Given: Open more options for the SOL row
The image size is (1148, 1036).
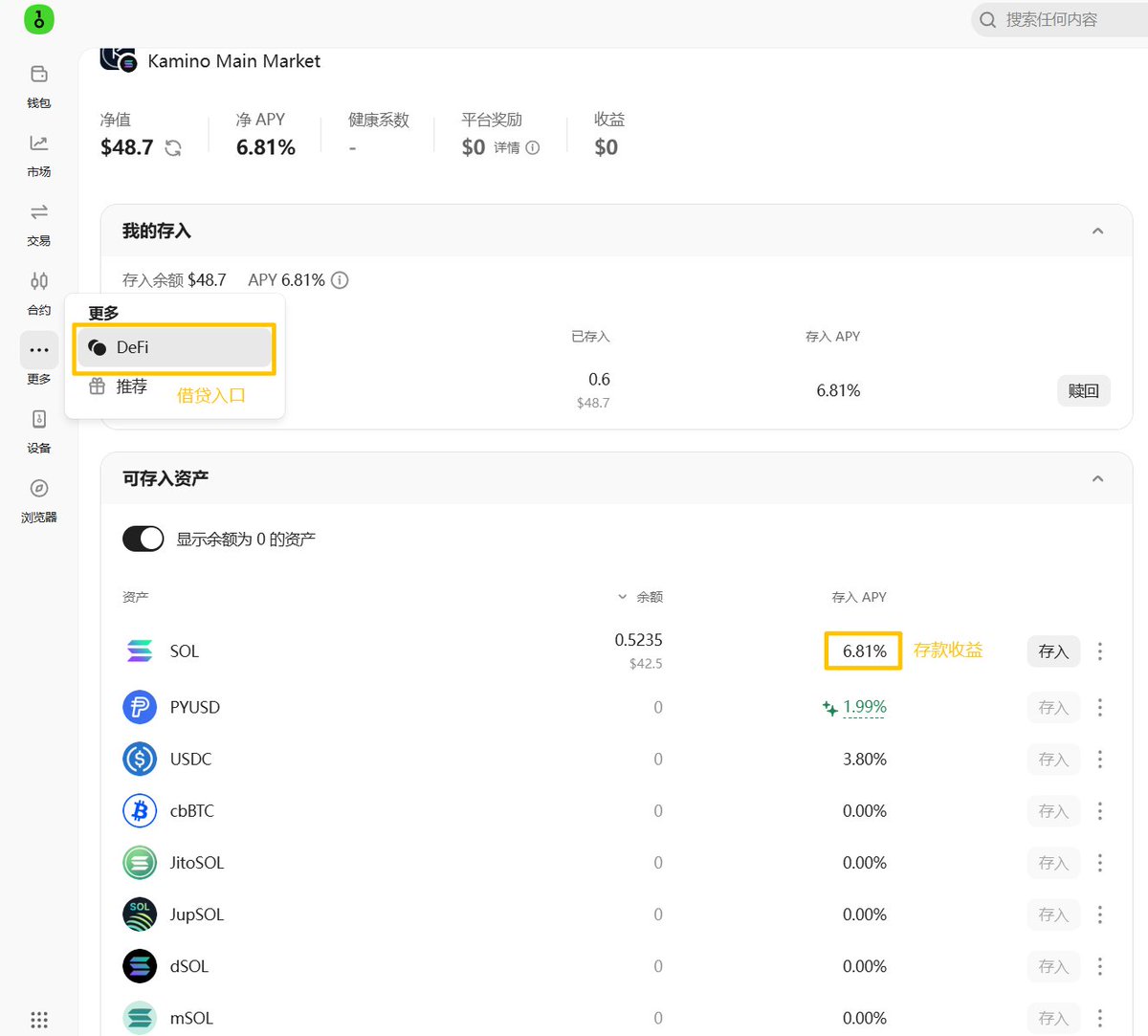Looking at the screenshot, I should 1100,651.
